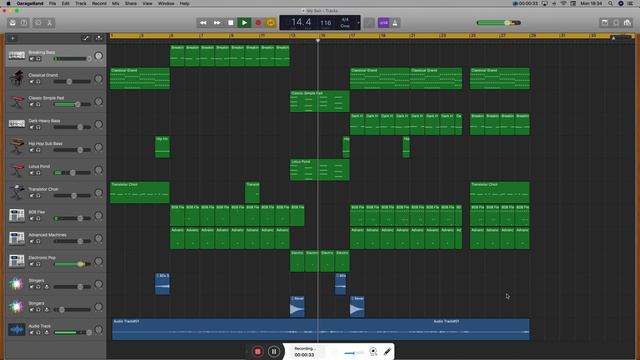Select the Advanced Machines track icon
Image resolution: width=640 pixels, height=360 pixels.
click(17, 238)
